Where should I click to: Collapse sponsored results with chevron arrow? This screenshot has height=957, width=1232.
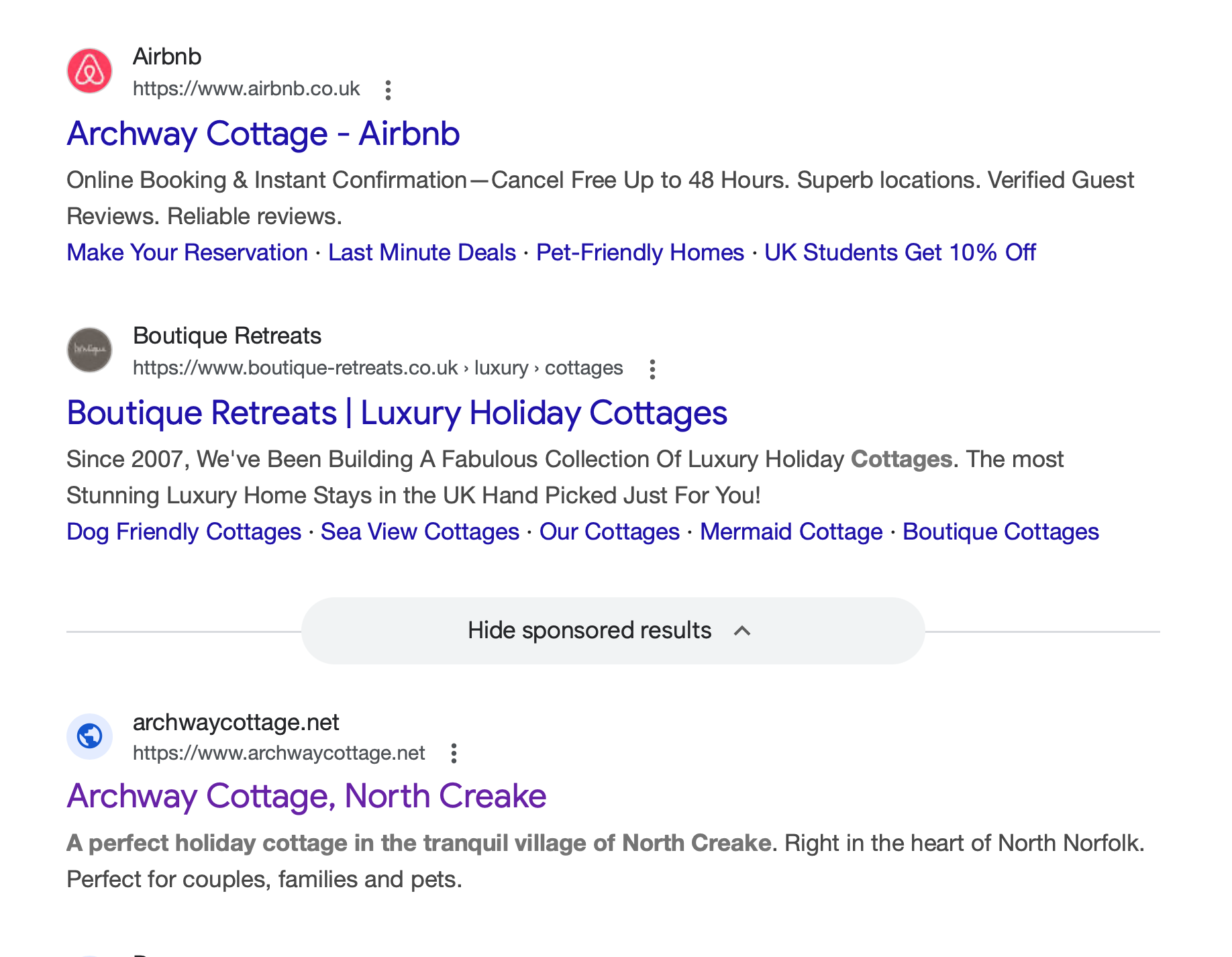[741, 631]
